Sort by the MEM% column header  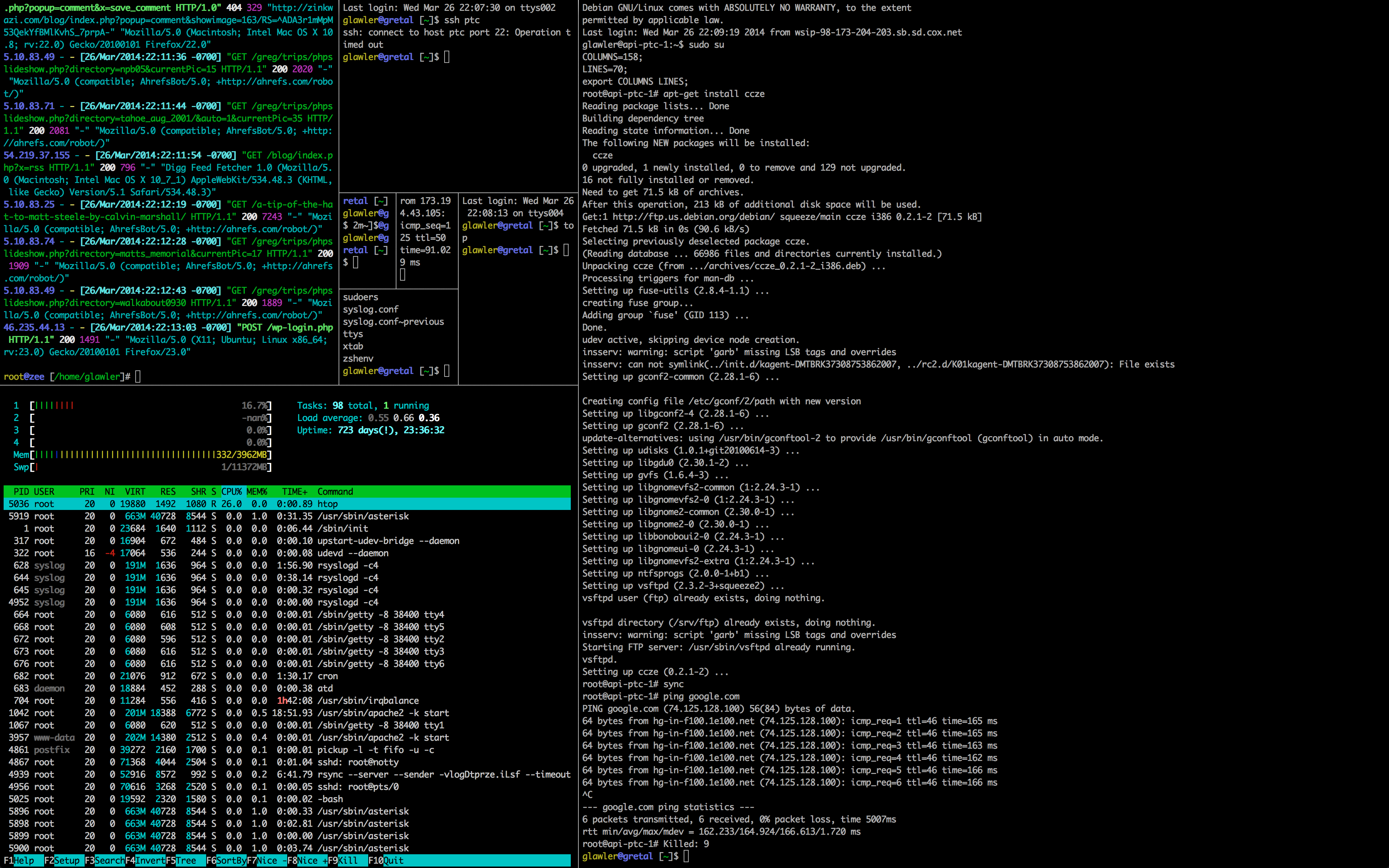tap(256, 492)
